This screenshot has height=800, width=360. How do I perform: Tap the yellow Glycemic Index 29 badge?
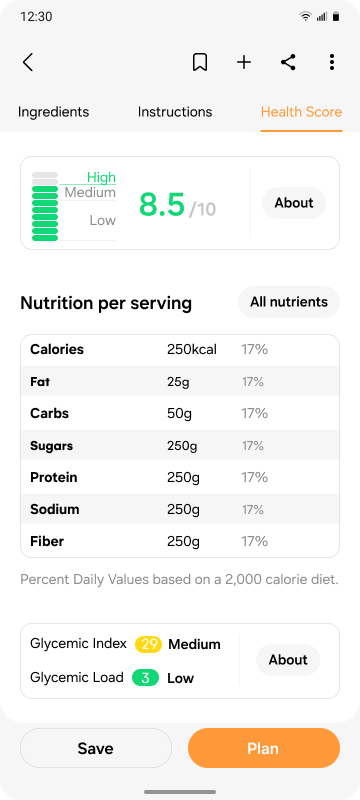click(x=148, y=644)
